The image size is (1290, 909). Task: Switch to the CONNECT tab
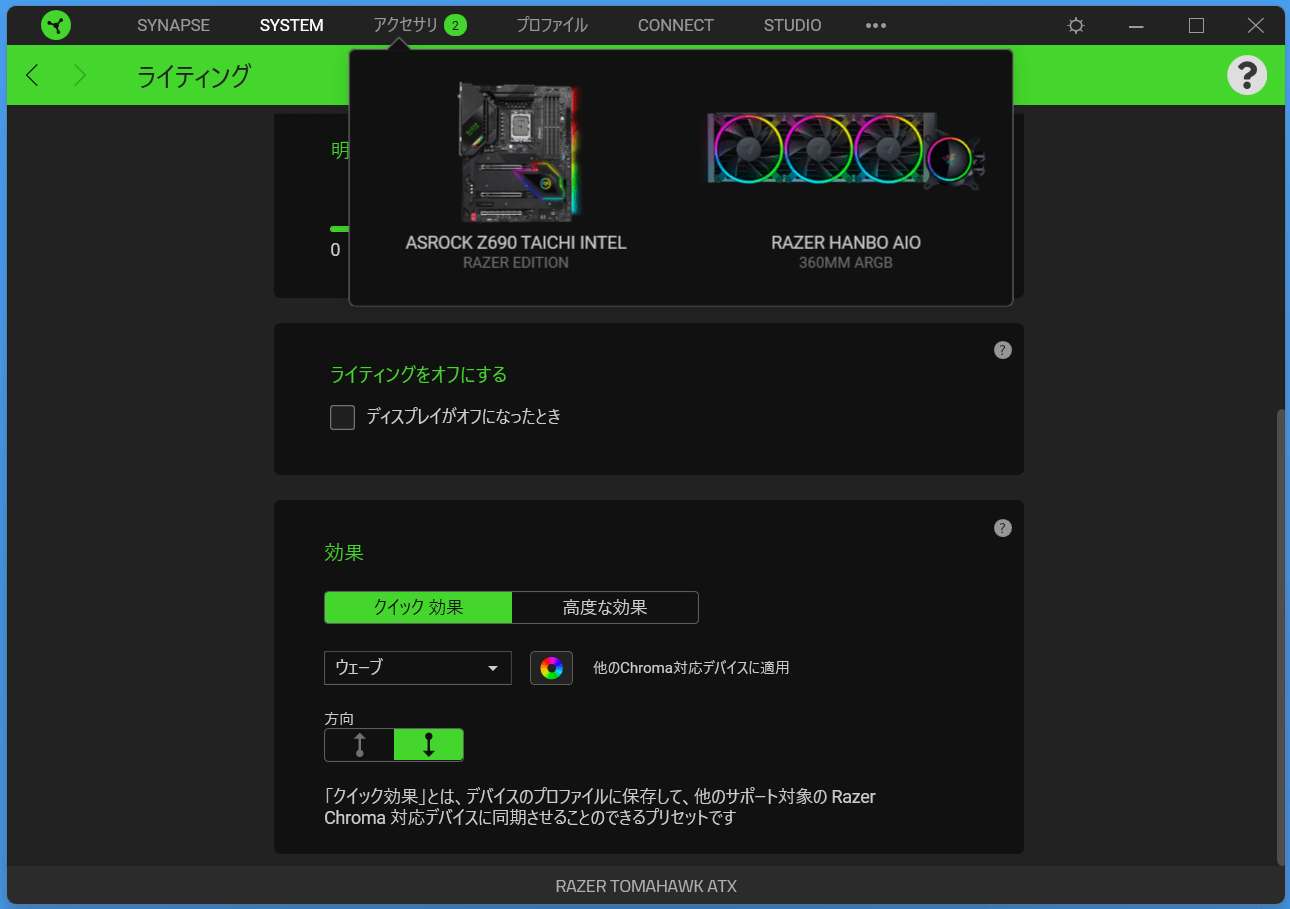coord(676,25)
